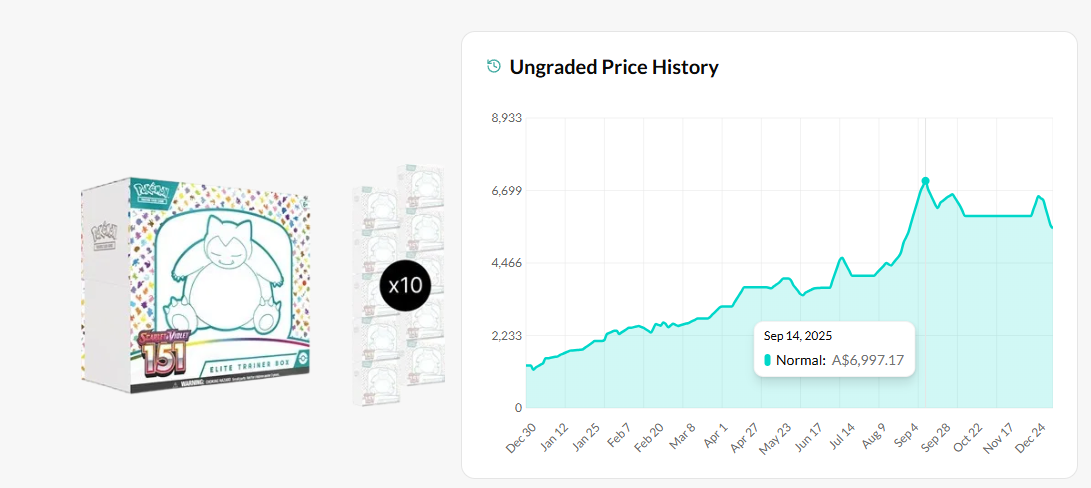Select the teal Normal legend swatch in tooltip
Screen dimensions: 1091x488
click(767, 360)
